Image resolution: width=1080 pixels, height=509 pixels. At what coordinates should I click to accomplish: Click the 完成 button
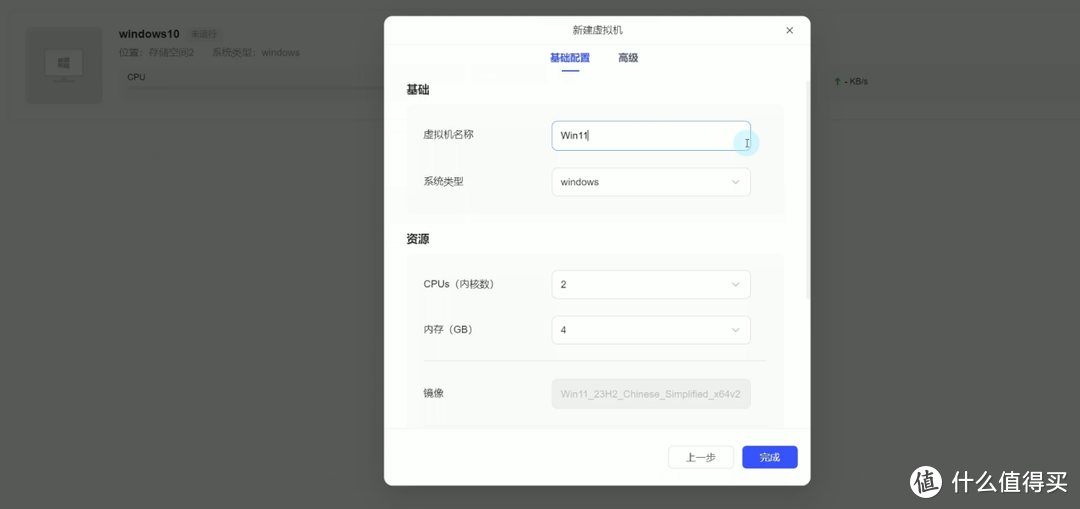click(769, 457)
